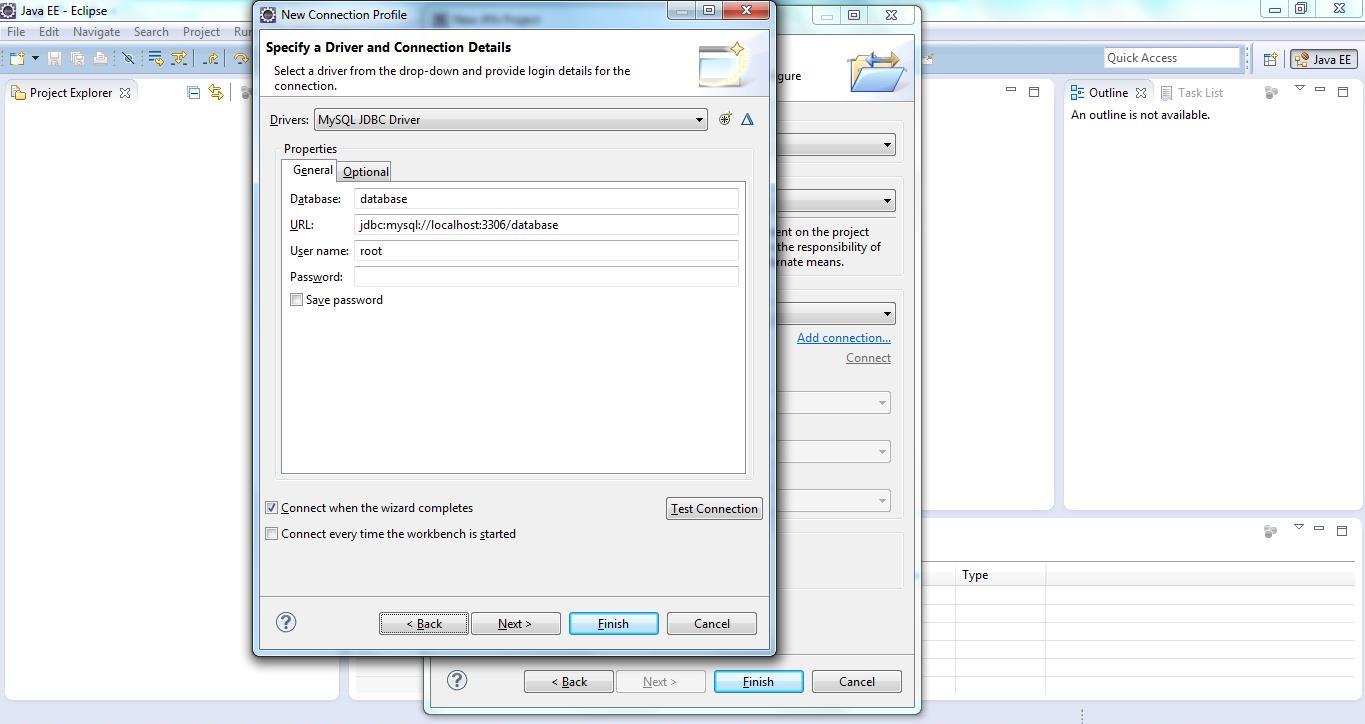Click the Open Perspective icon
The height and width of the screenshot is (724, 1365).
[1270, 59]
